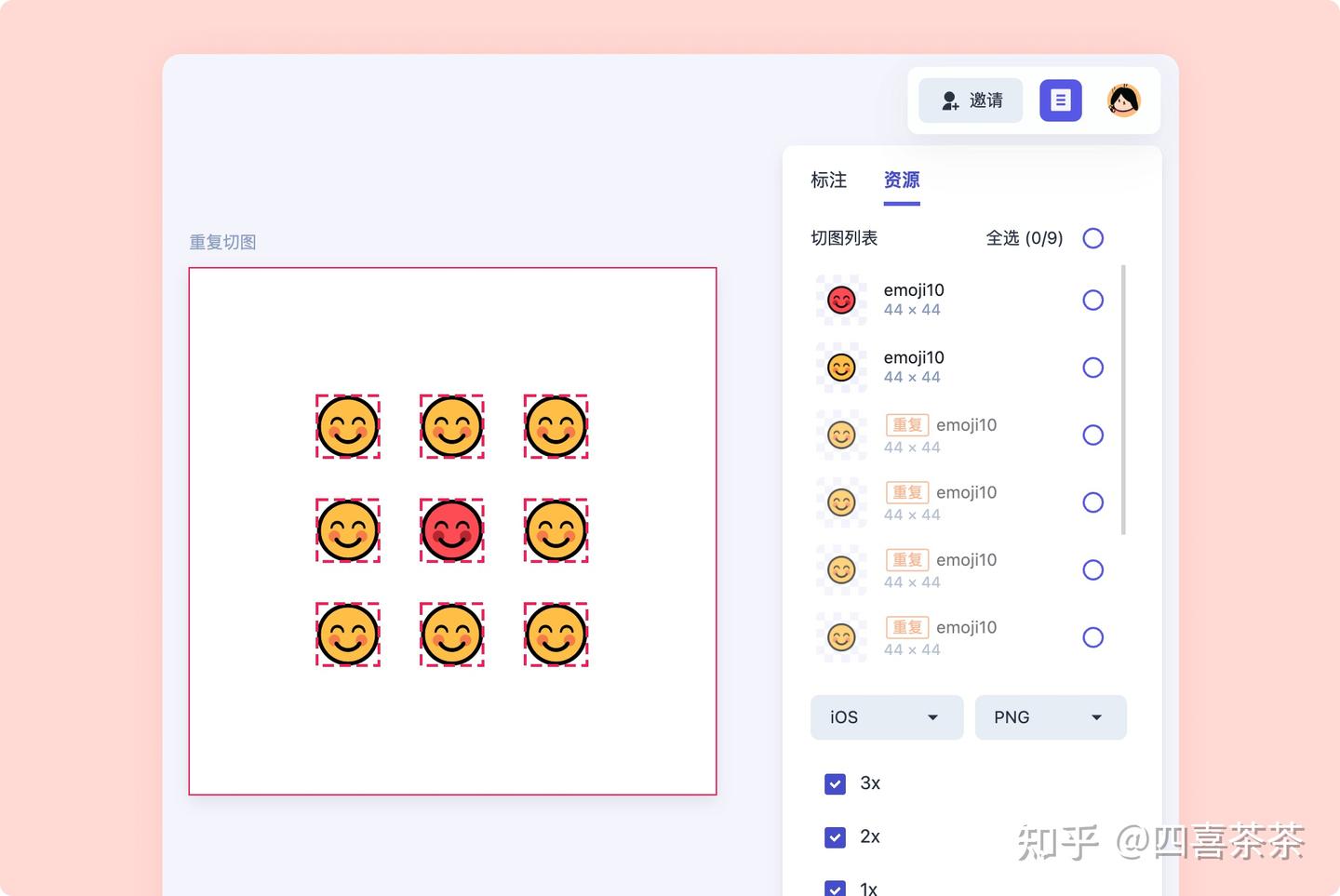Select the bottom-right yellow emoji slice on the canvas

[x=556, y=635]
